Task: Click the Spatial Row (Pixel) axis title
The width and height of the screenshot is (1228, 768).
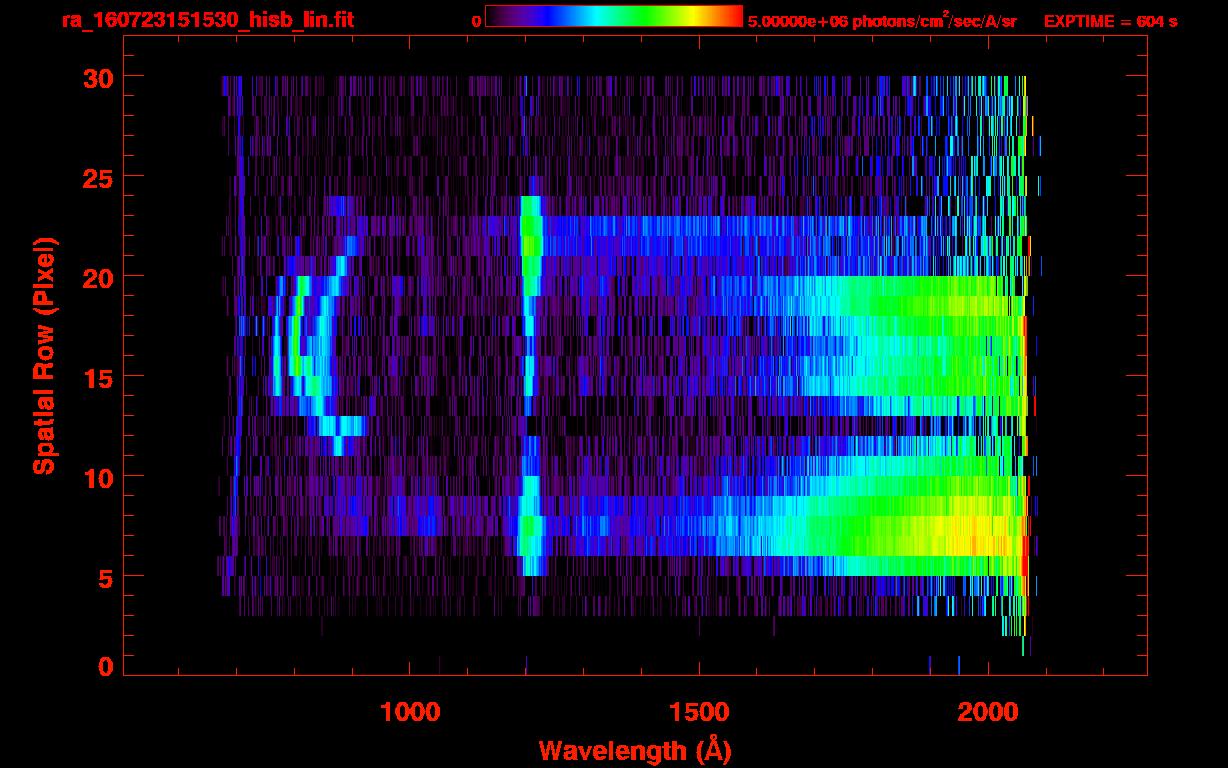Action: tap(44, 355)
